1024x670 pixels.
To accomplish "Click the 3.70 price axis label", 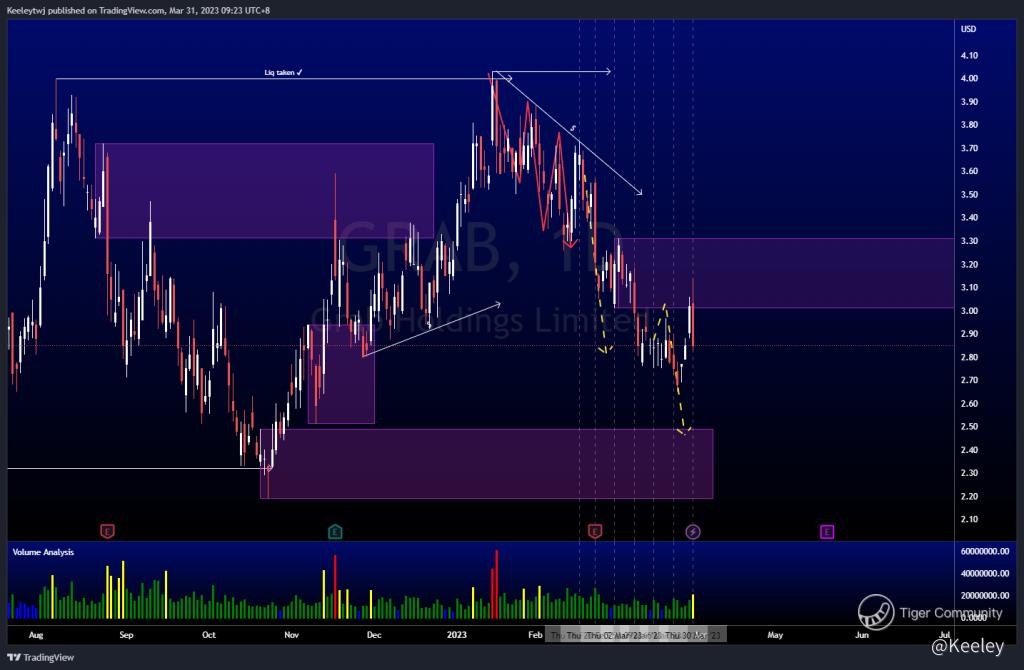I will click(x=969, y=148).
